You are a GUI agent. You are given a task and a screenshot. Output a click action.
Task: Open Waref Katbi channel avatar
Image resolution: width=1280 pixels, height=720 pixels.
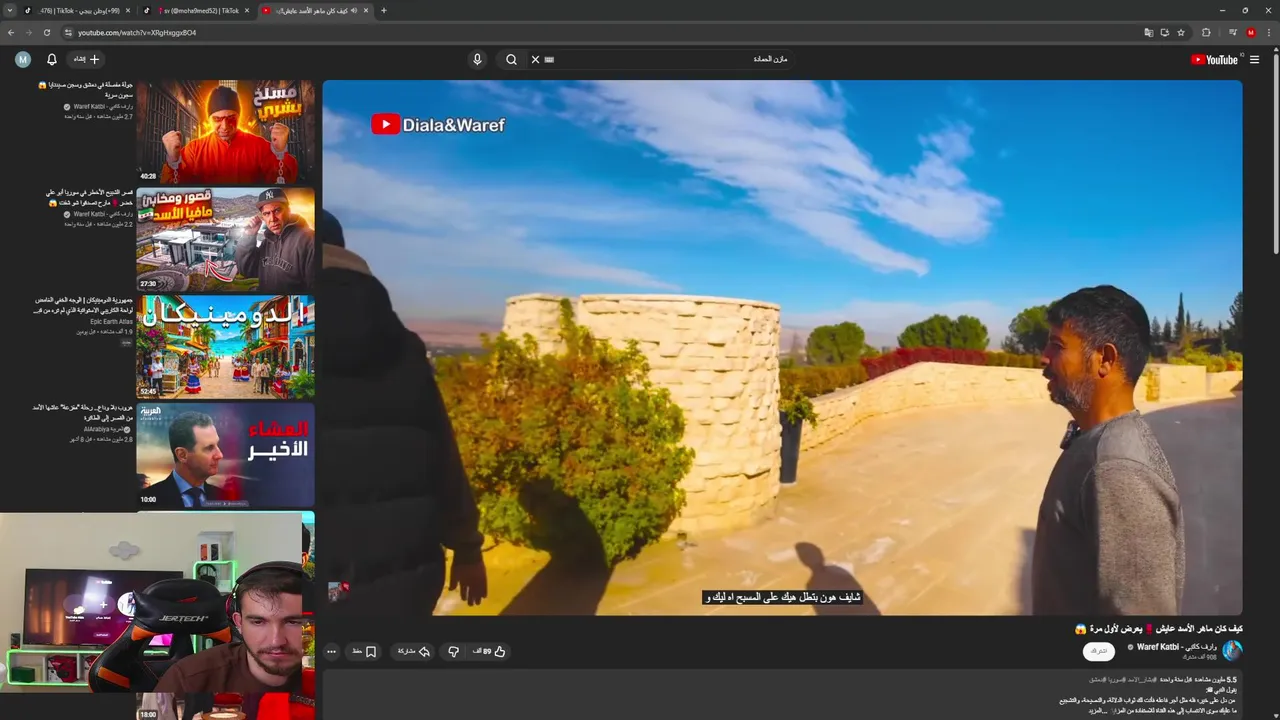[x=1232, y=651]
